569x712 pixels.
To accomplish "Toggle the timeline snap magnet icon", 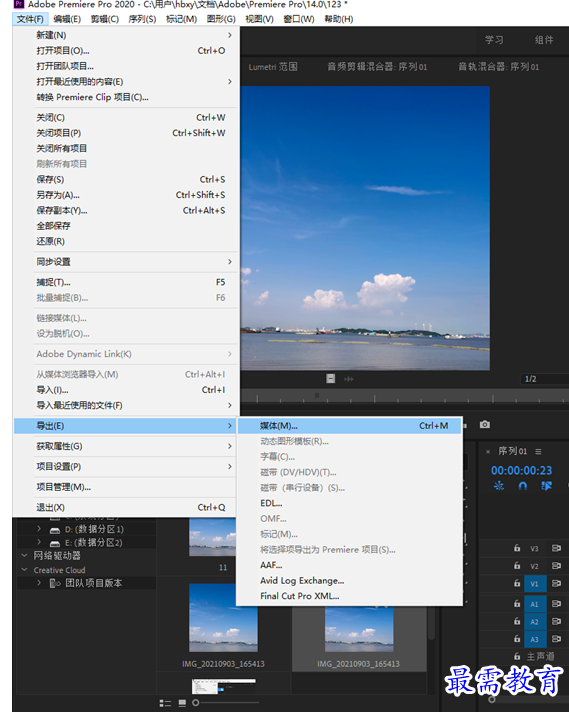I will (523, 486).
